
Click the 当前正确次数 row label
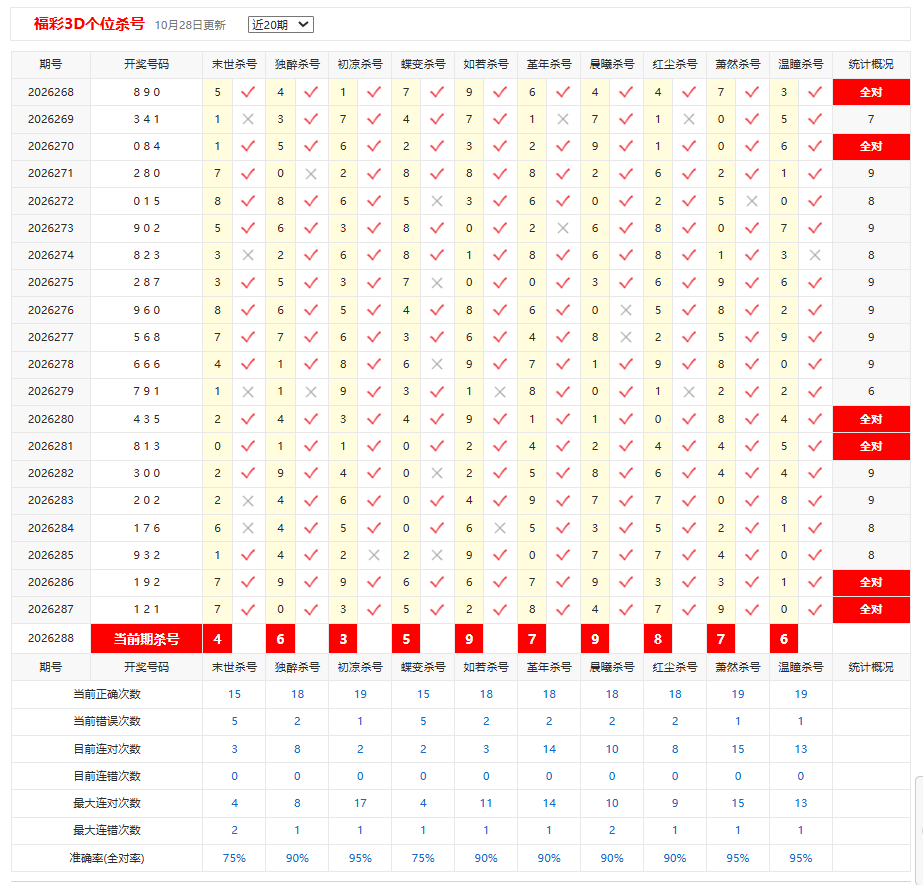(x=107, y=694)
